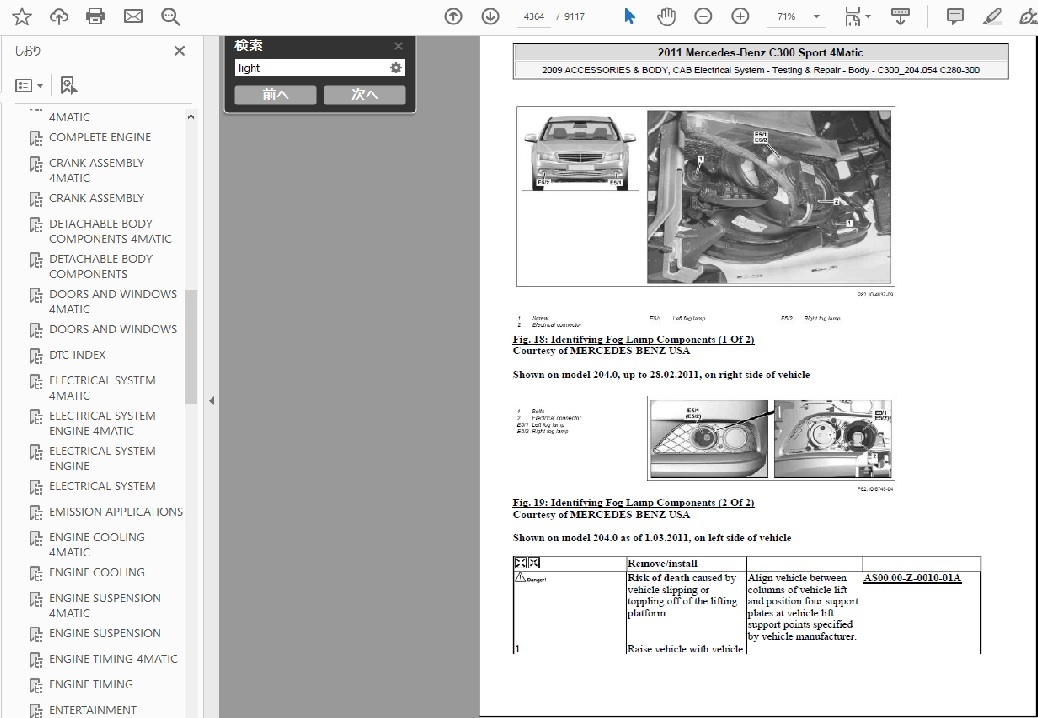Click the engine bay fog lamp photo

coord(769,197)
